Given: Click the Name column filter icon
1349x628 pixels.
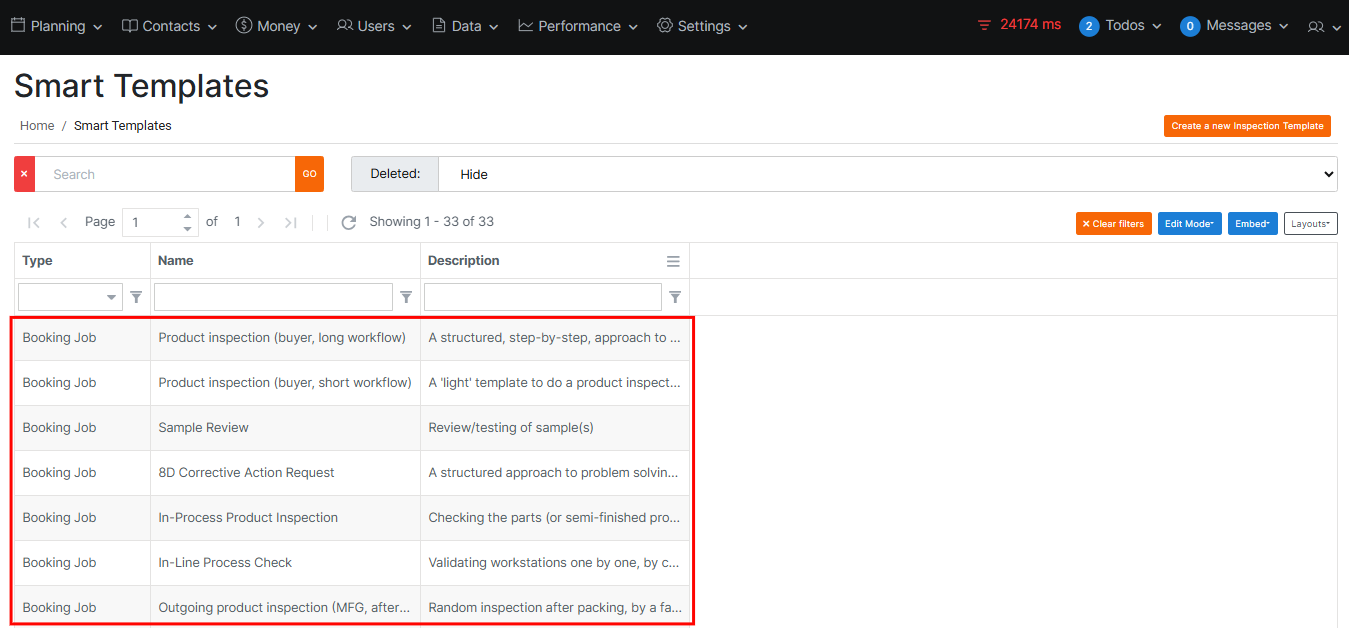Looking at the screenshot, I should point(406,297).
